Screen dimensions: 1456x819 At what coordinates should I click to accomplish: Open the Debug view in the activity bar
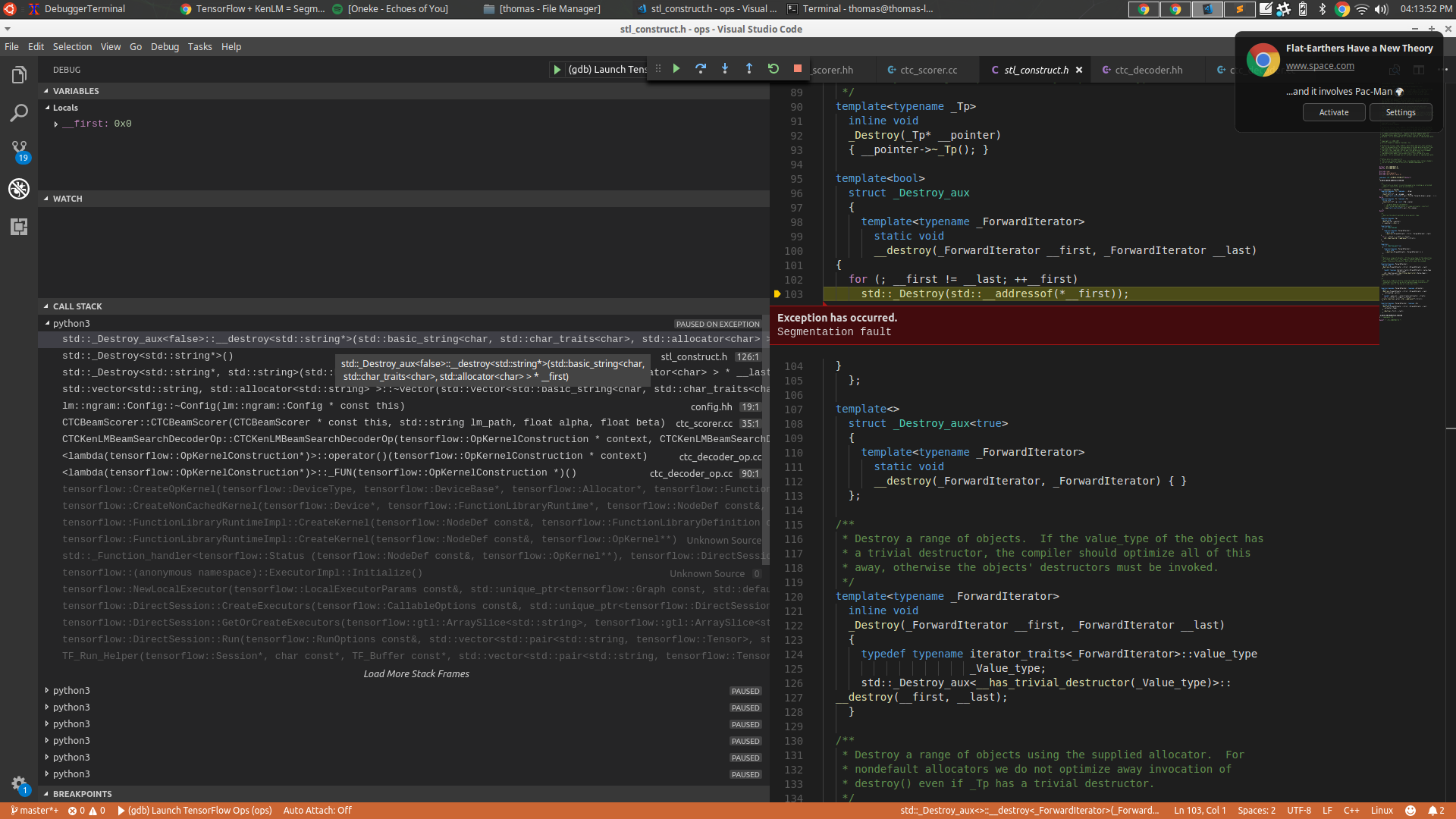[x=19, y=188]
